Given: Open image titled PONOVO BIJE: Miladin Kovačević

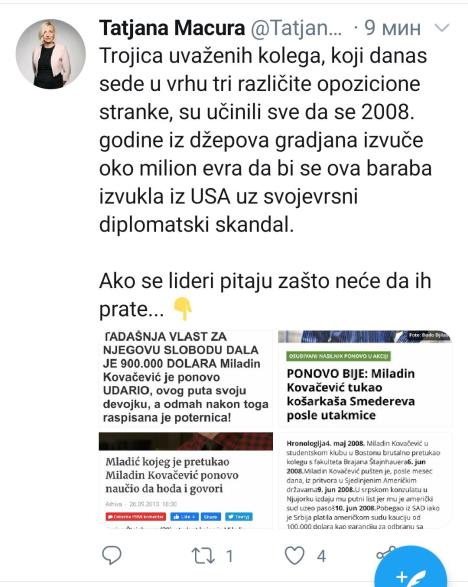Looking at the screenshot, I should pyautogui.click(x=365, y=378).
